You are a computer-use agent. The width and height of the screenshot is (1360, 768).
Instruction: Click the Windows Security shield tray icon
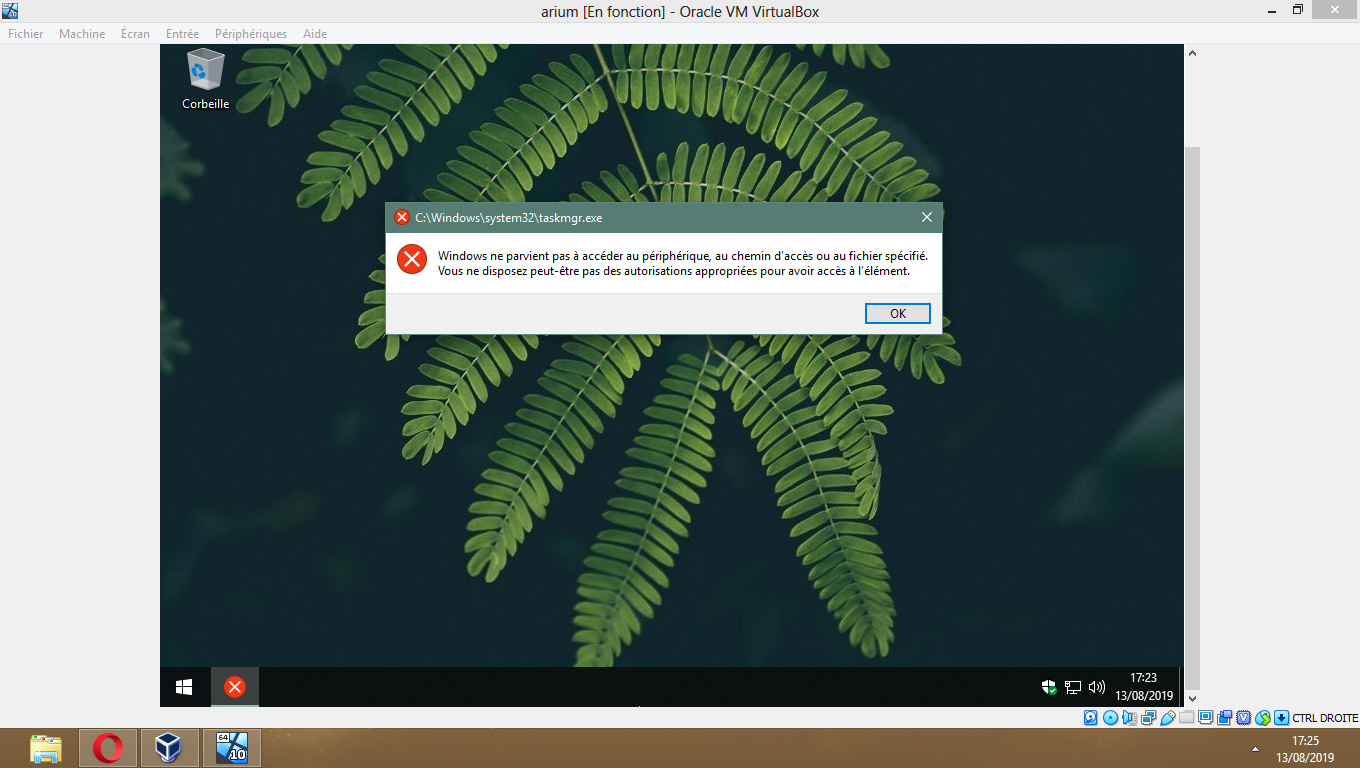pos(1049,687)
